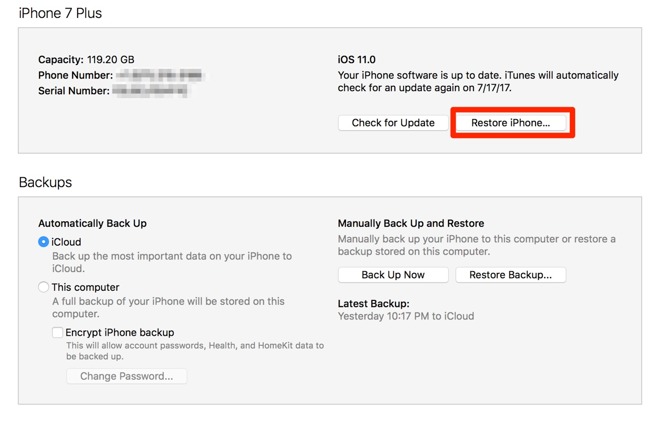Select the iPhone 7 Plus heading

(x=60, y=14)
